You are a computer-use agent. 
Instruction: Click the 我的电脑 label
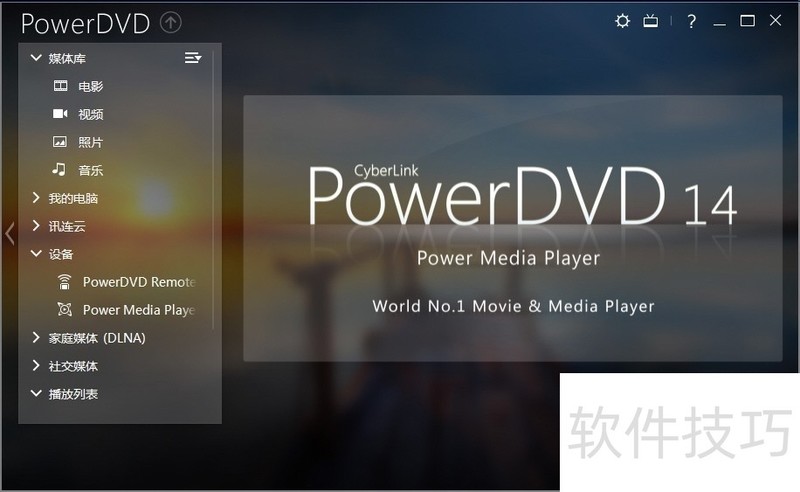click(73, 199)
